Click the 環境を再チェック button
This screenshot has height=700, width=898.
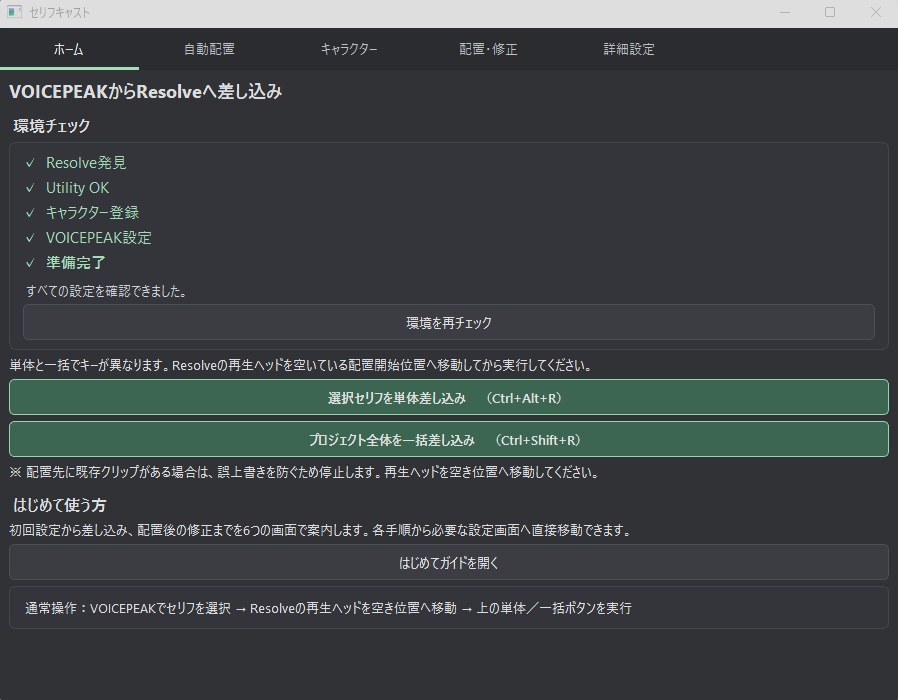click(449, 323)
